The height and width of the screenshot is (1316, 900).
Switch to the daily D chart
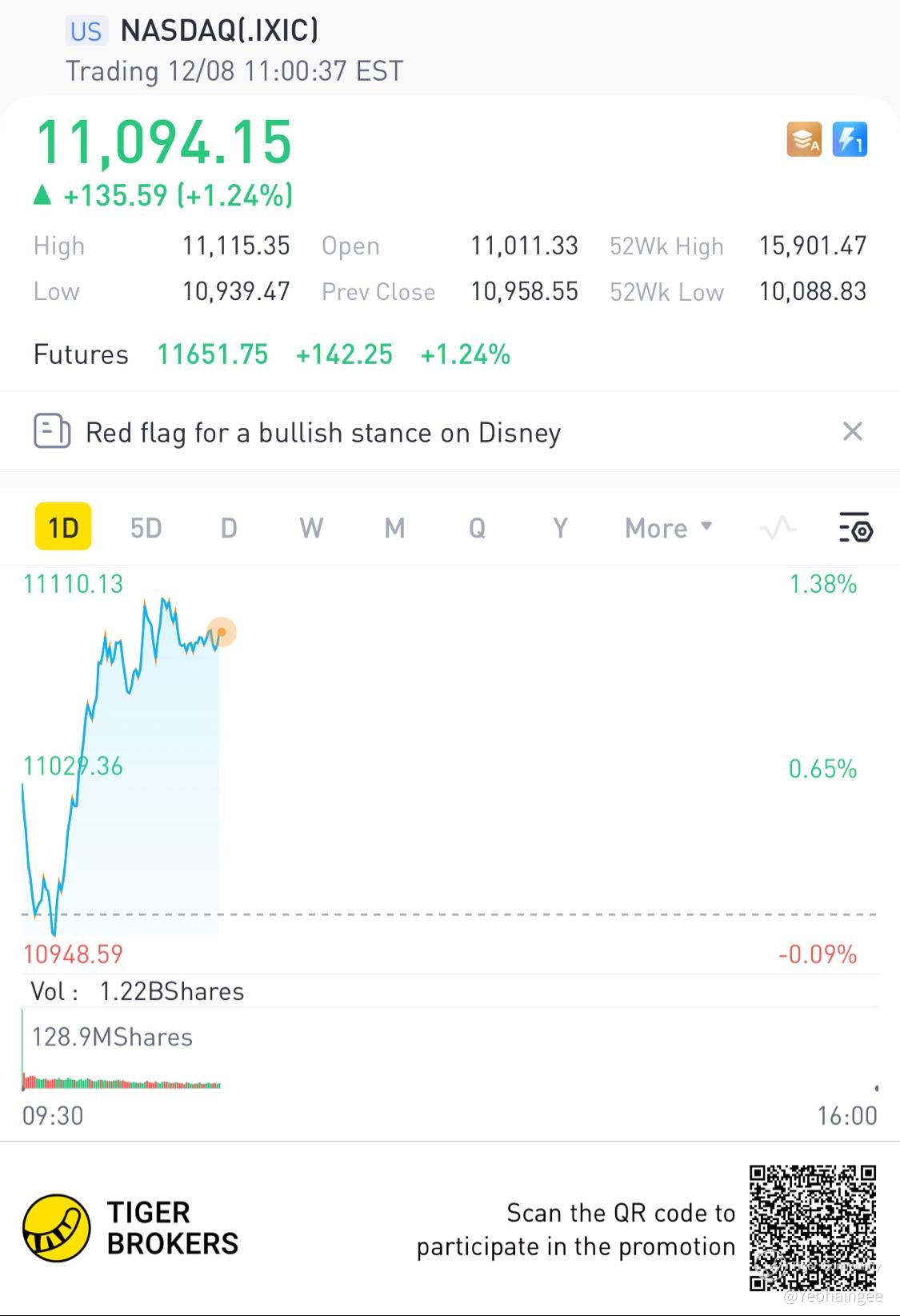point(229,528)
